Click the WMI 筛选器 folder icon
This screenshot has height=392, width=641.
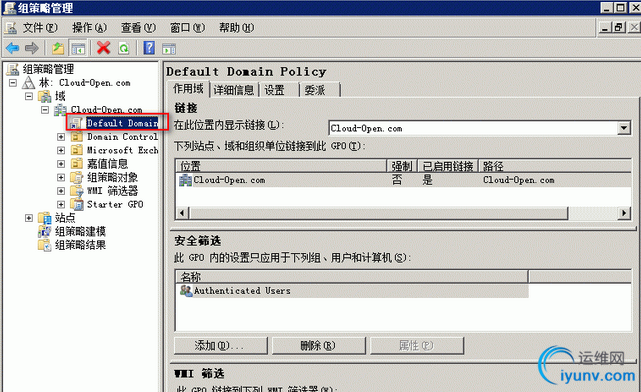click(76, 190)
